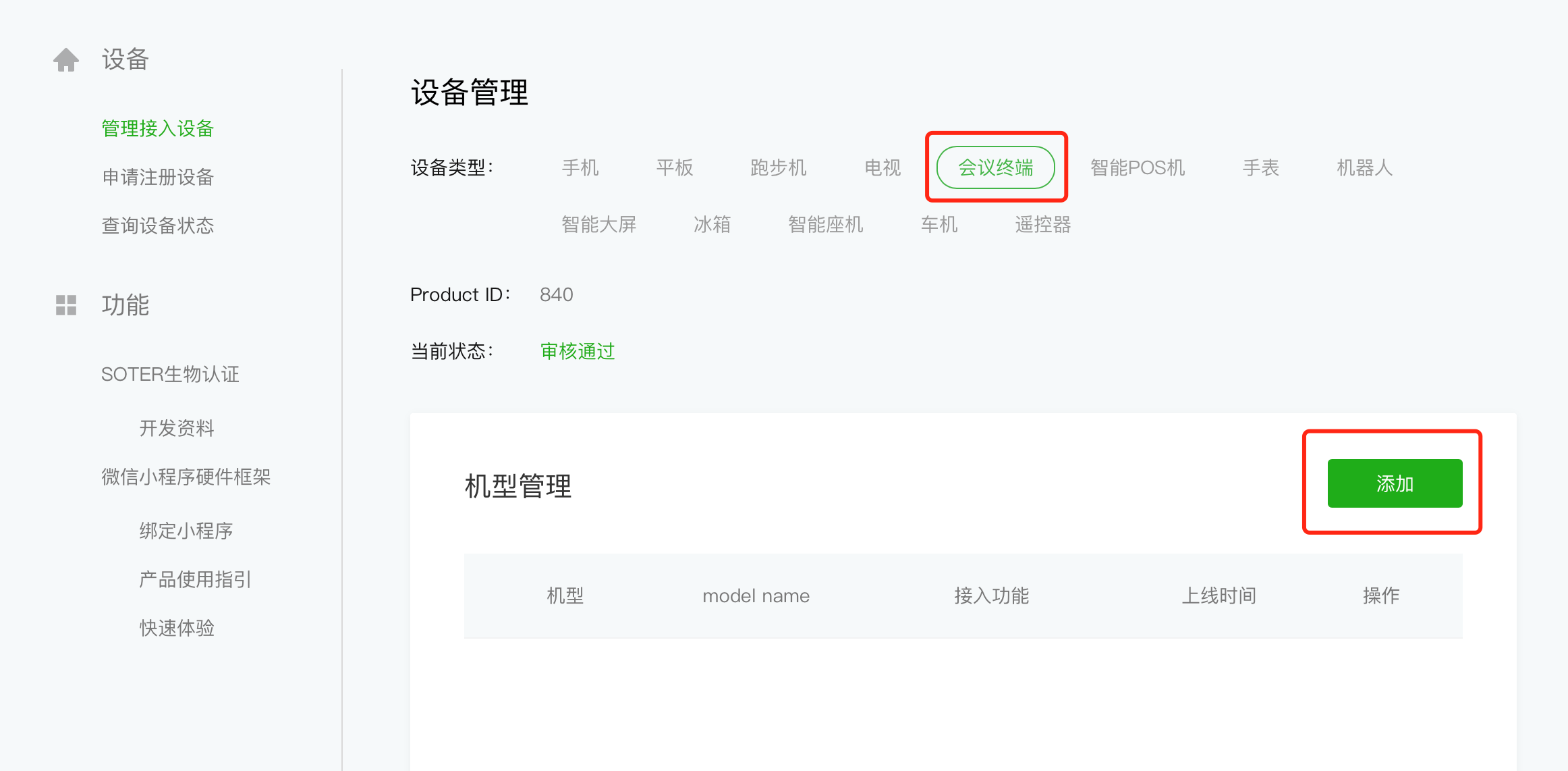
Task: Click the green 添加 button
Action: coord(1394,483)
